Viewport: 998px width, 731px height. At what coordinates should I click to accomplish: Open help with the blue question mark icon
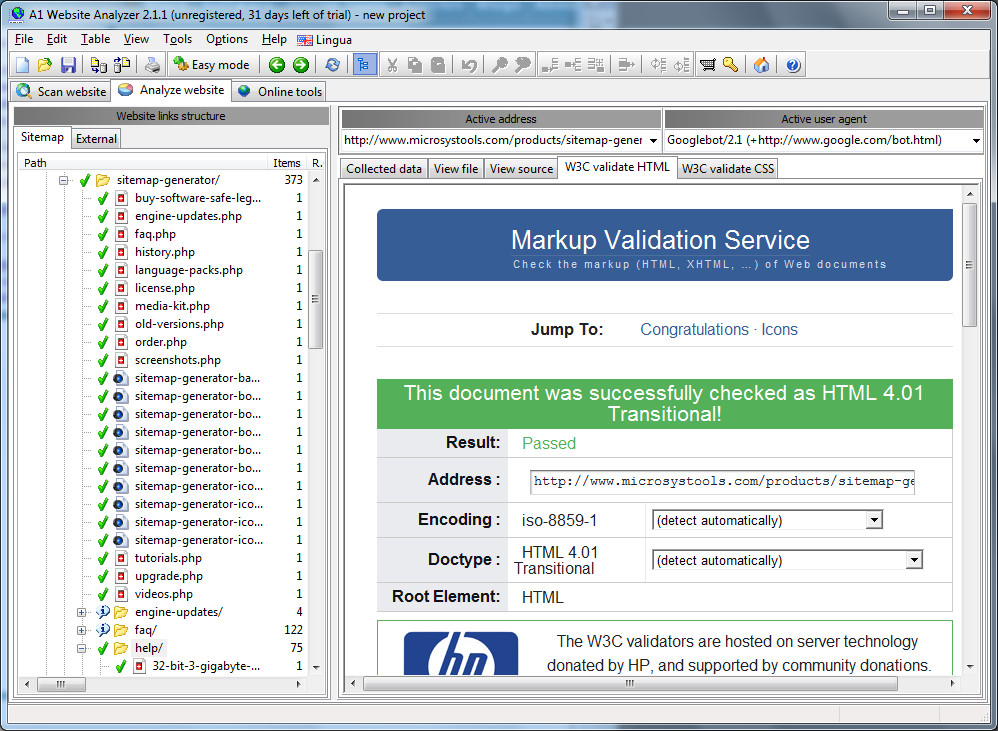coord(793,65)
